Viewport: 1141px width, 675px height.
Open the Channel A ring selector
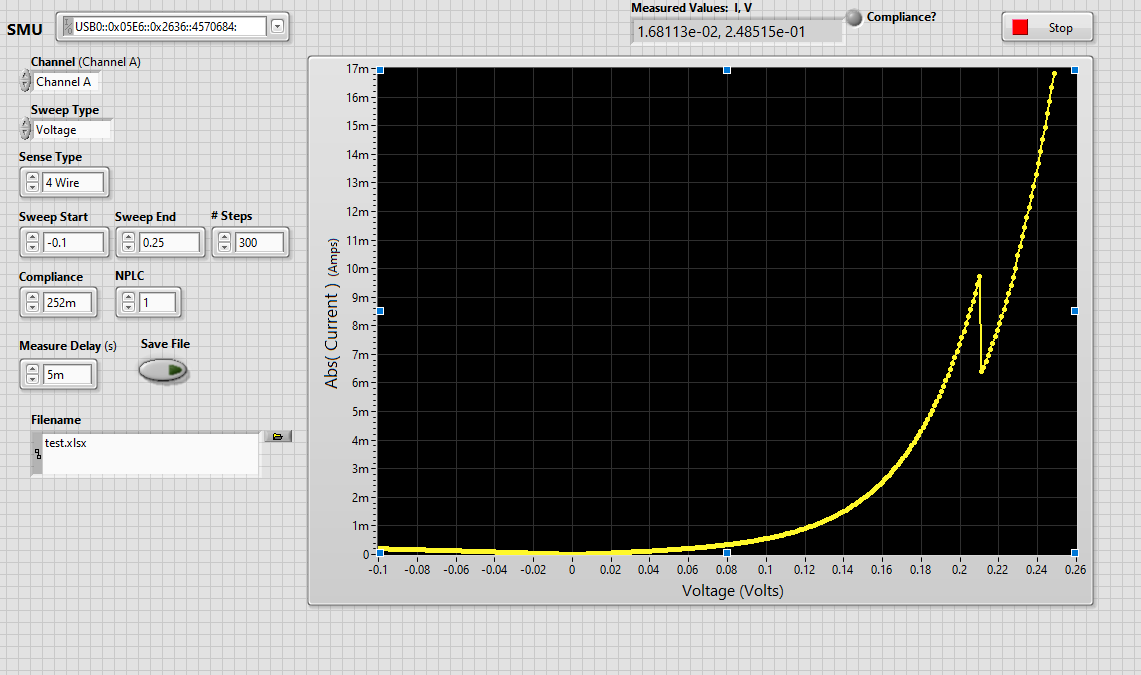(x=67, y=82)
